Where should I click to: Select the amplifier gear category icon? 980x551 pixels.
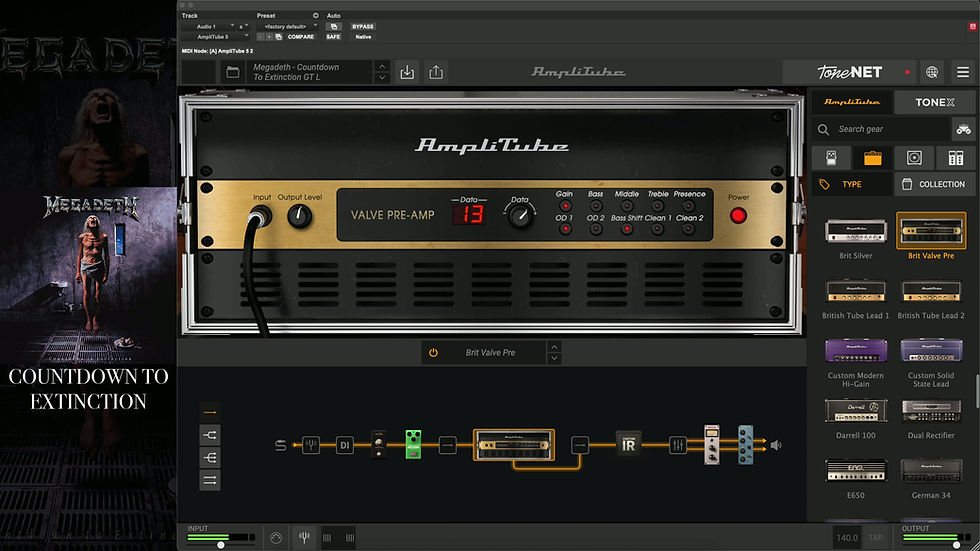point(872,158)
